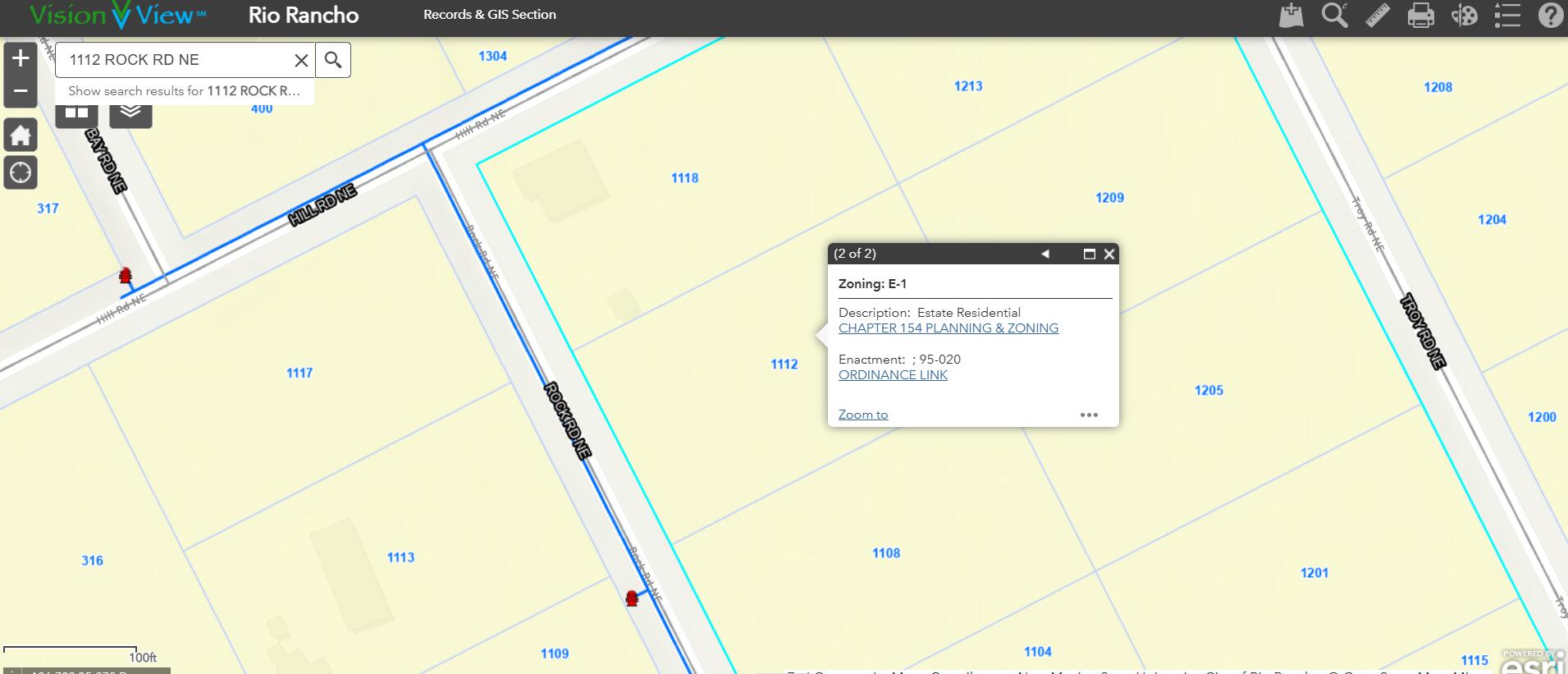
Task: Open the Add Data map widget
Action: pyautogui.click(x=1291, y=16)
